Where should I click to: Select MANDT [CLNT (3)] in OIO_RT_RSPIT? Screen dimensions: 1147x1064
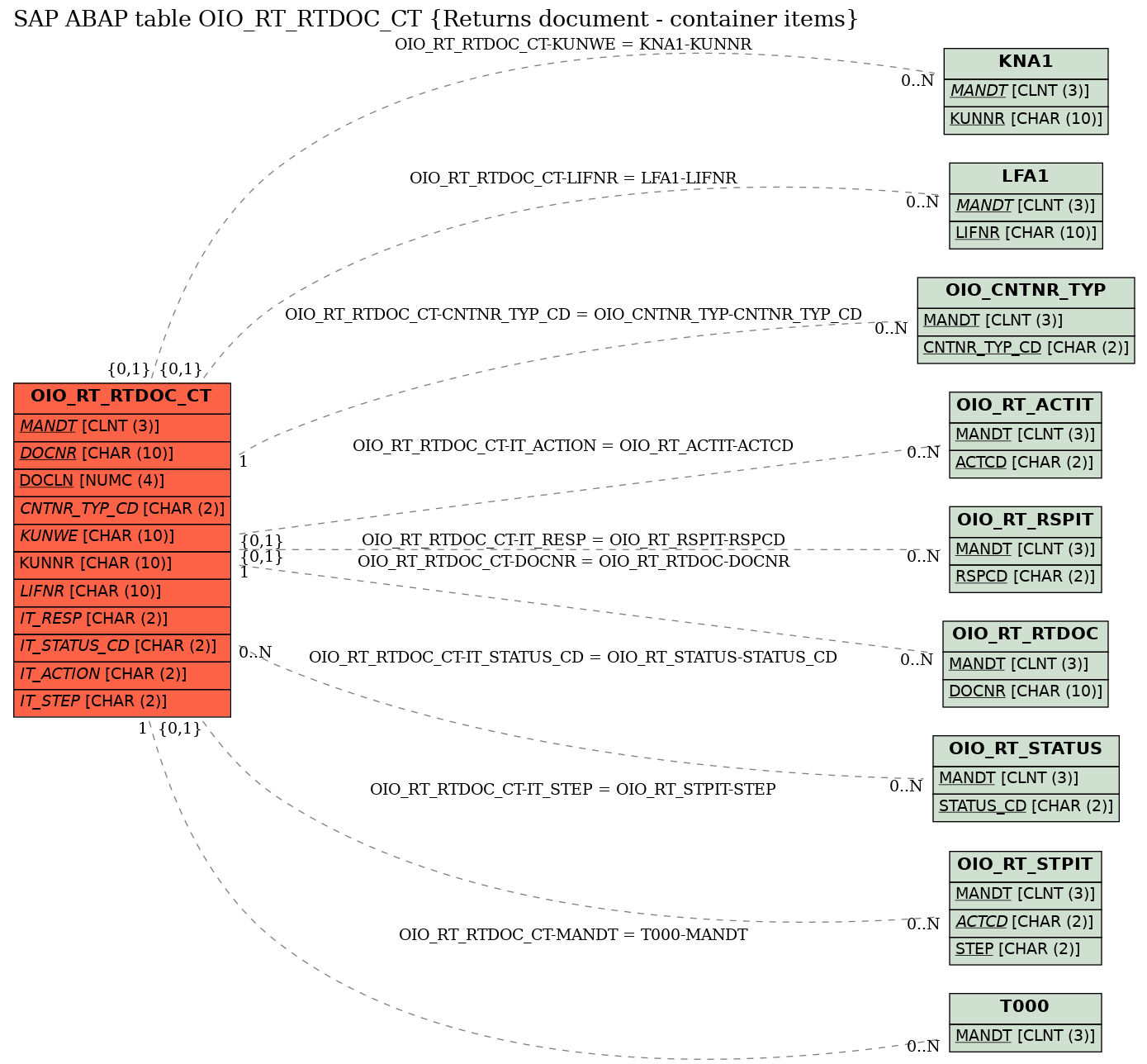coord(1026,550)
